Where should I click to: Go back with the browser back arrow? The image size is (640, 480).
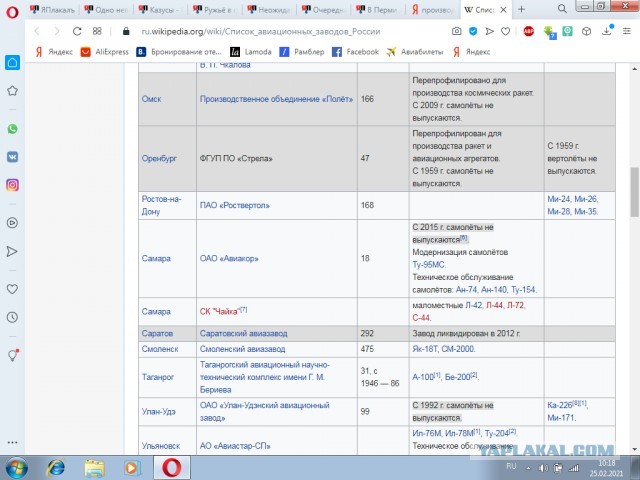coord(37,31)
